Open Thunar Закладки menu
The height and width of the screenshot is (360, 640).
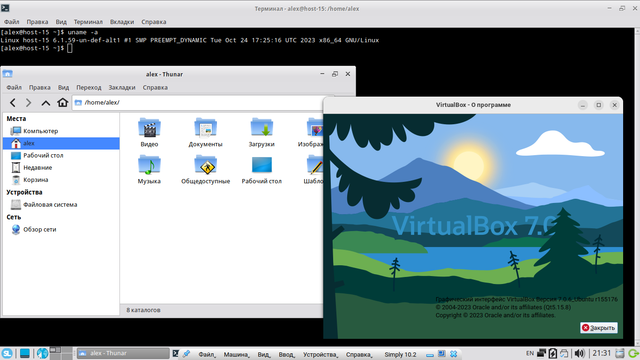coord(122,87)
